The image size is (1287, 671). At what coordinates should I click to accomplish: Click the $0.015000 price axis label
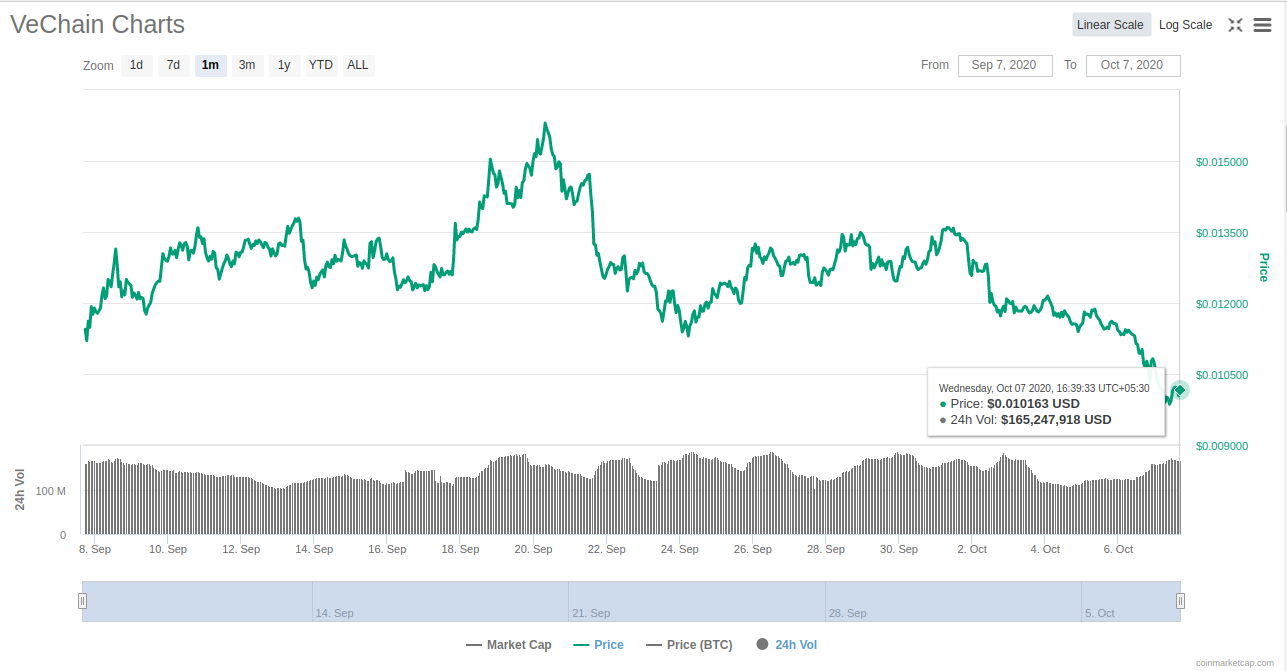(x=1222, y=162)
